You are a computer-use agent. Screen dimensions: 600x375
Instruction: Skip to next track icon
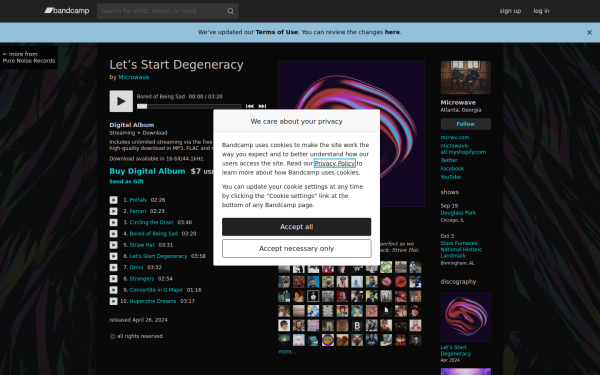click(x=262, y=106)
